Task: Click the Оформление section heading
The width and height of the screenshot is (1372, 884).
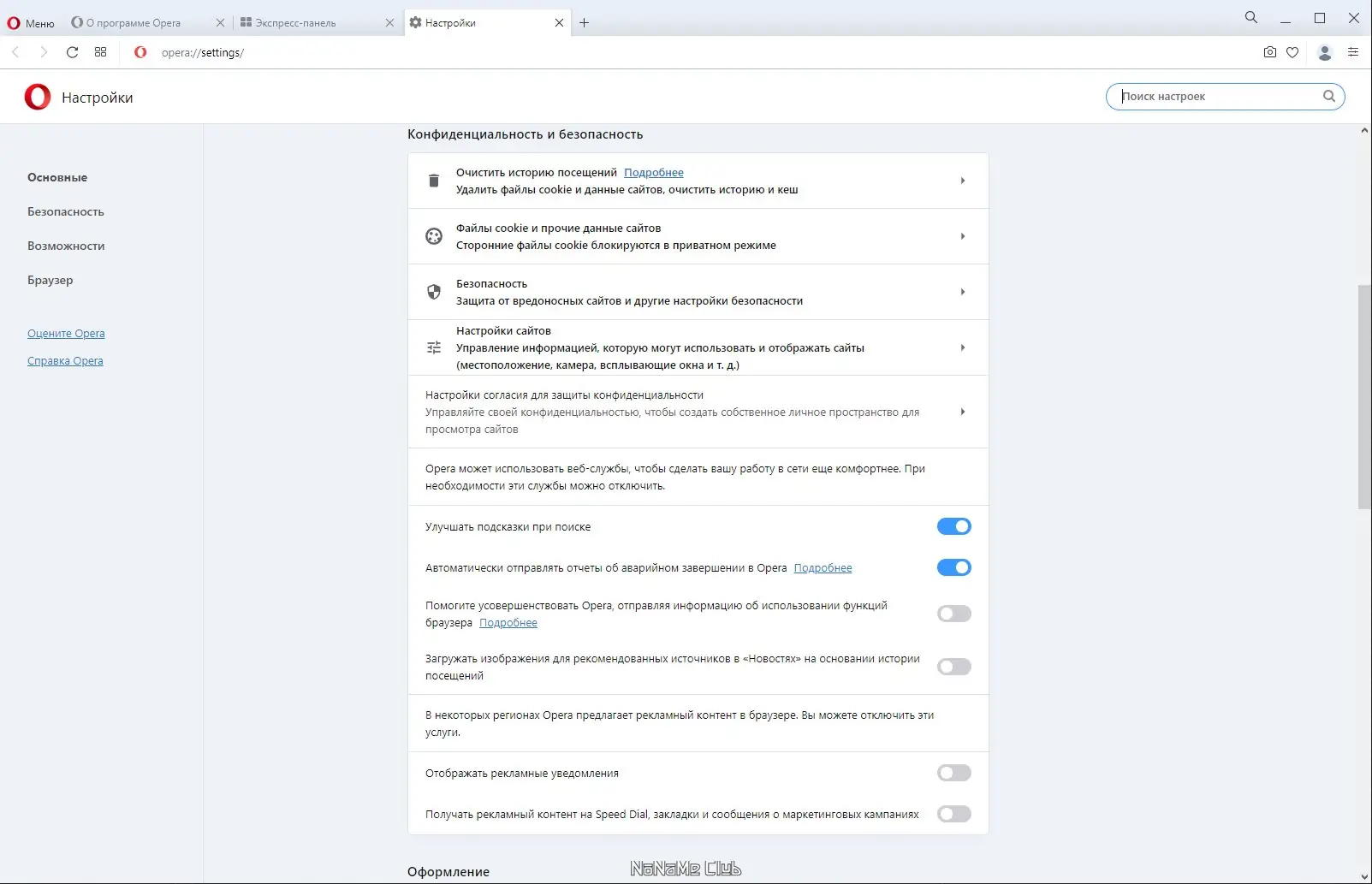Action: (x=448, y=872)
